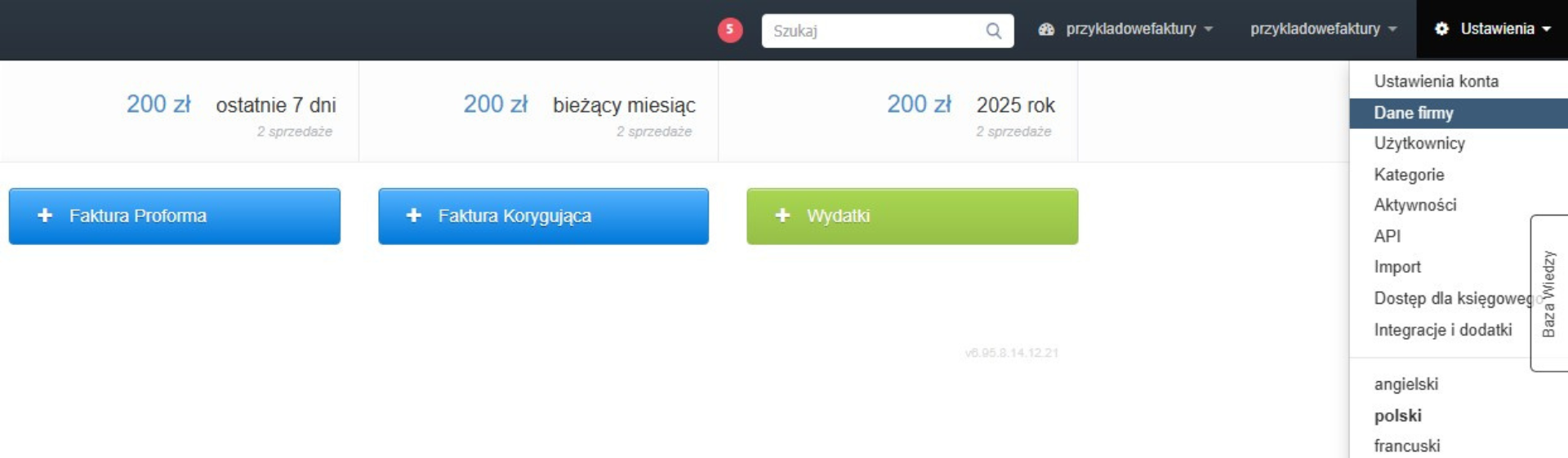Viewport: 1568px width, 458px height.
Task: Click the magnifier icon in the search box
Action: pos(993,31)
